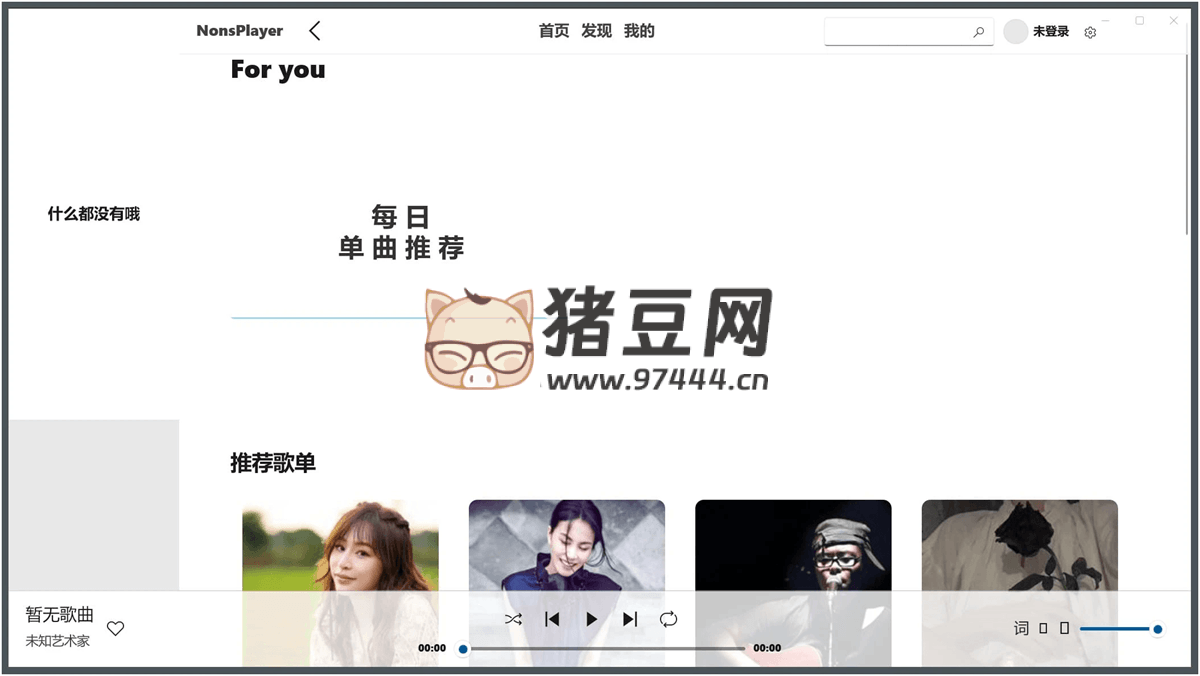Open the 我的 tab
The image size is (1200, 676).
click(x=639, y=31)
